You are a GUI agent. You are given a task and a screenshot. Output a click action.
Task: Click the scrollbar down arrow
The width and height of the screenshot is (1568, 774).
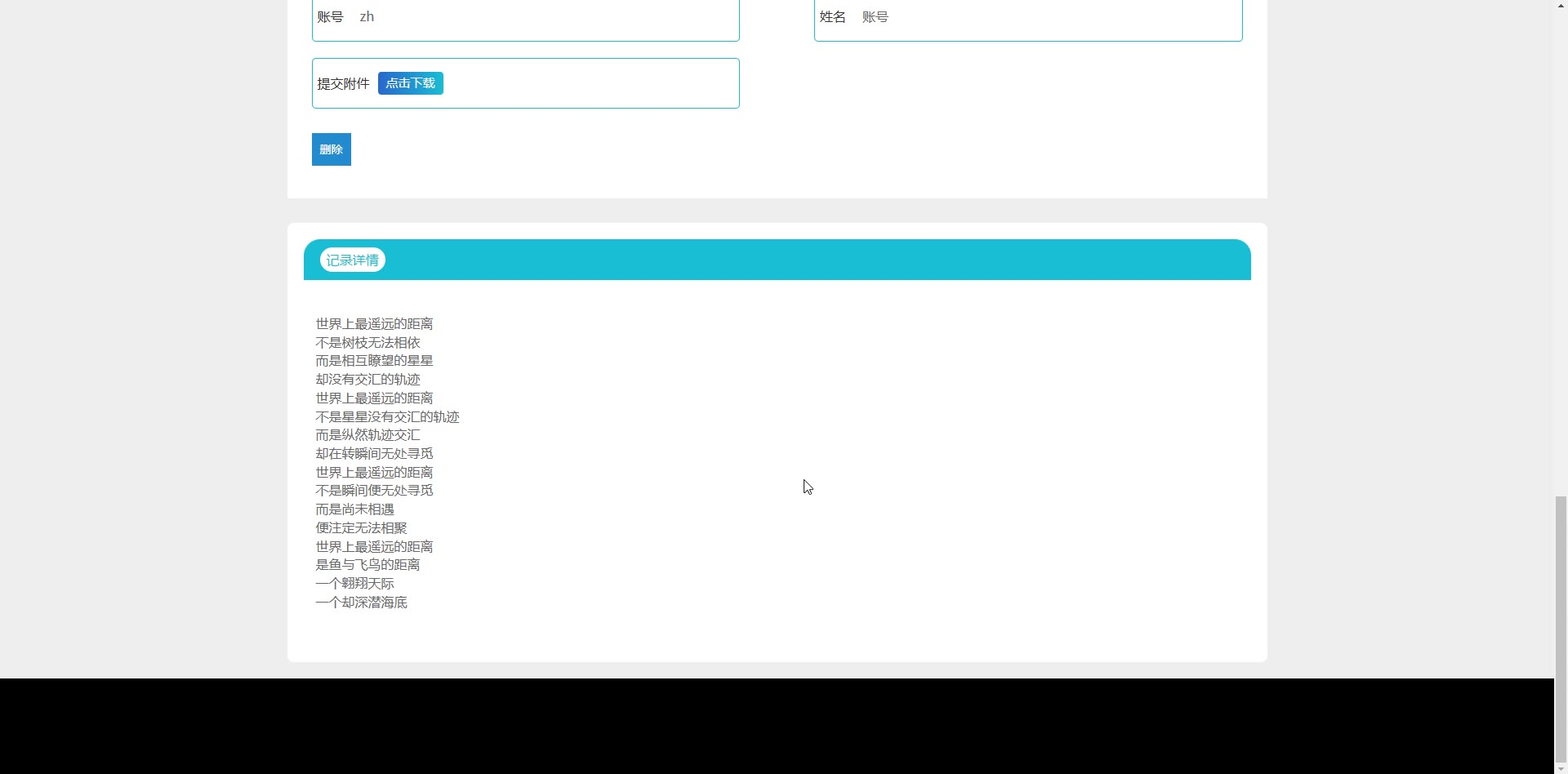(1561, 767)
